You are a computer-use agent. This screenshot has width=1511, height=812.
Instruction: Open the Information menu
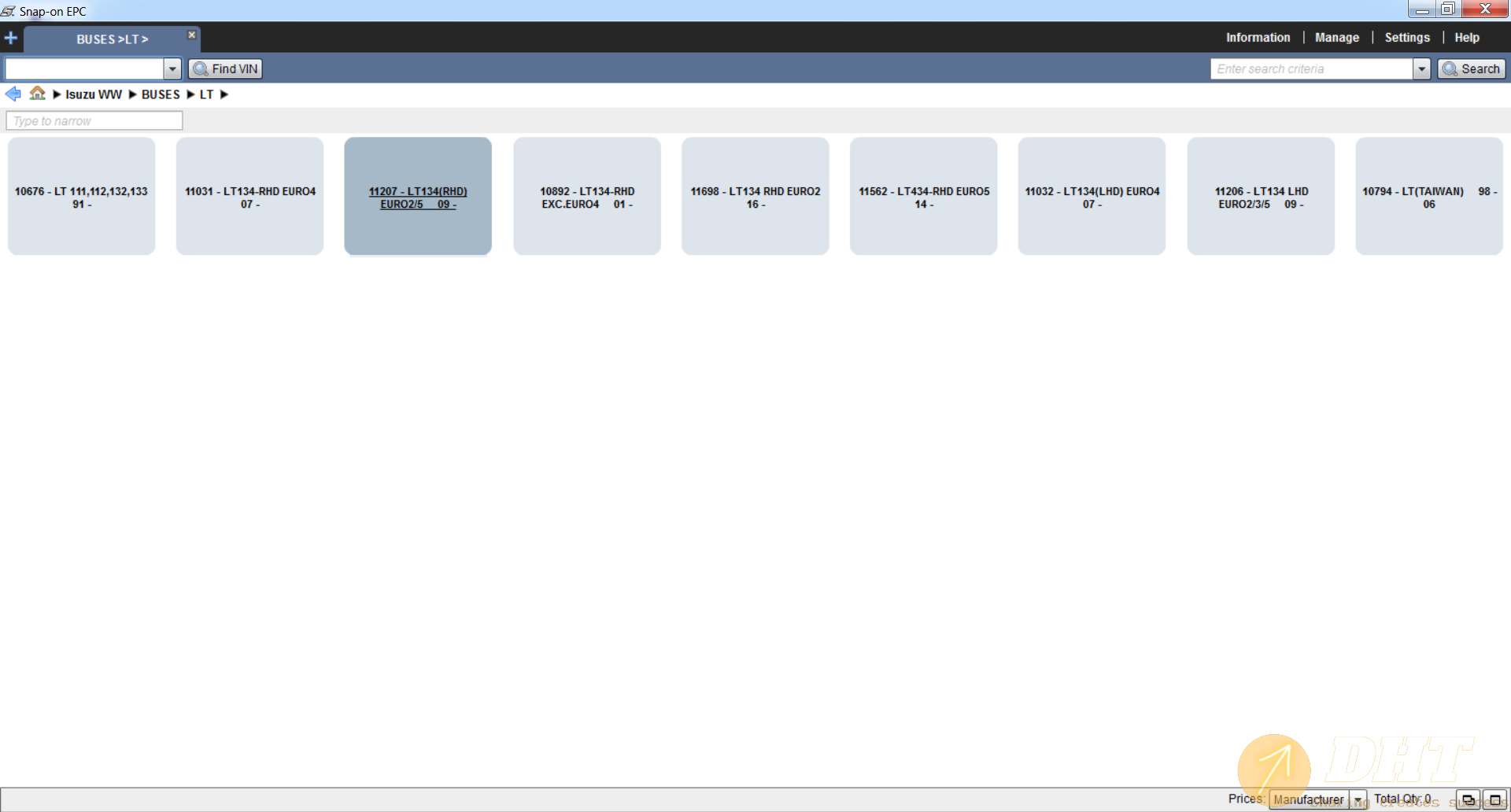(1258, 38)
